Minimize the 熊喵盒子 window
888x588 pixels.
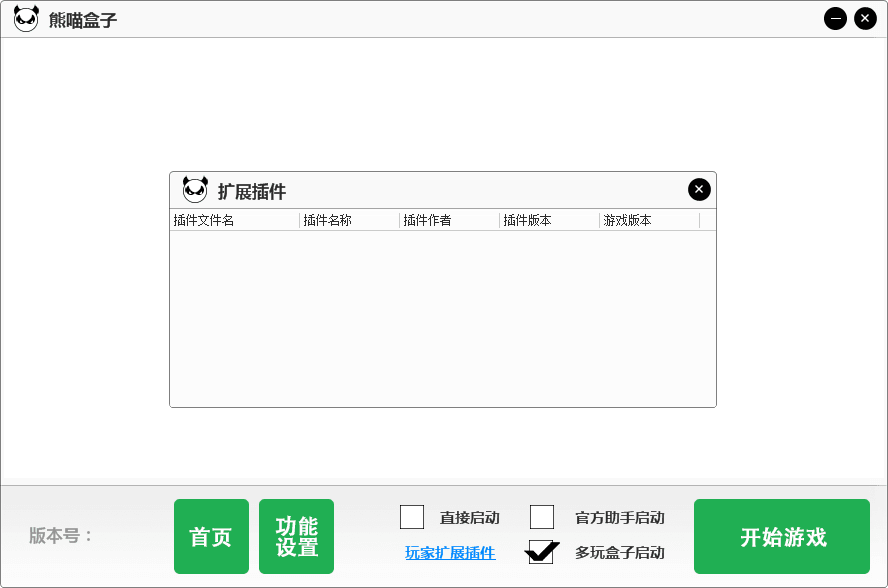coord(835,19)
